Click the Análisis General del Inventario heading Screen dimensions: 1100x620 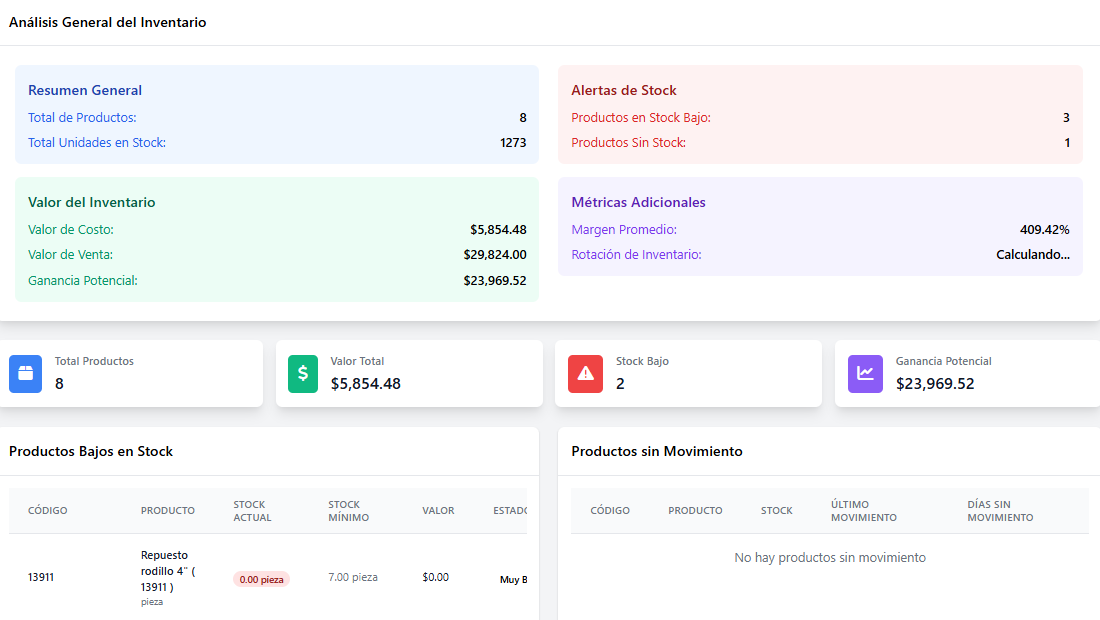click(107, 21)
